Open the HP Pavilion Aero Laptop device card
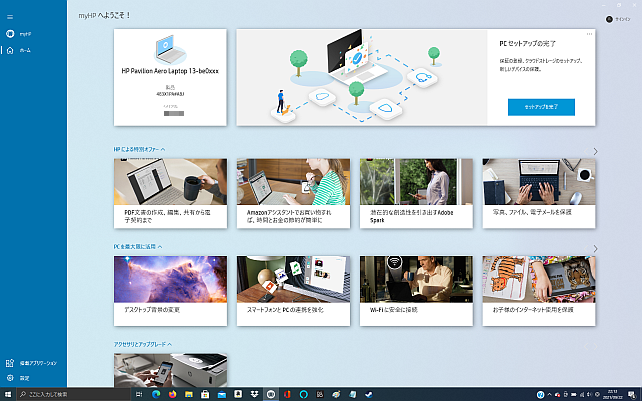This screenshot has width=642, height=401. (170, 77)
